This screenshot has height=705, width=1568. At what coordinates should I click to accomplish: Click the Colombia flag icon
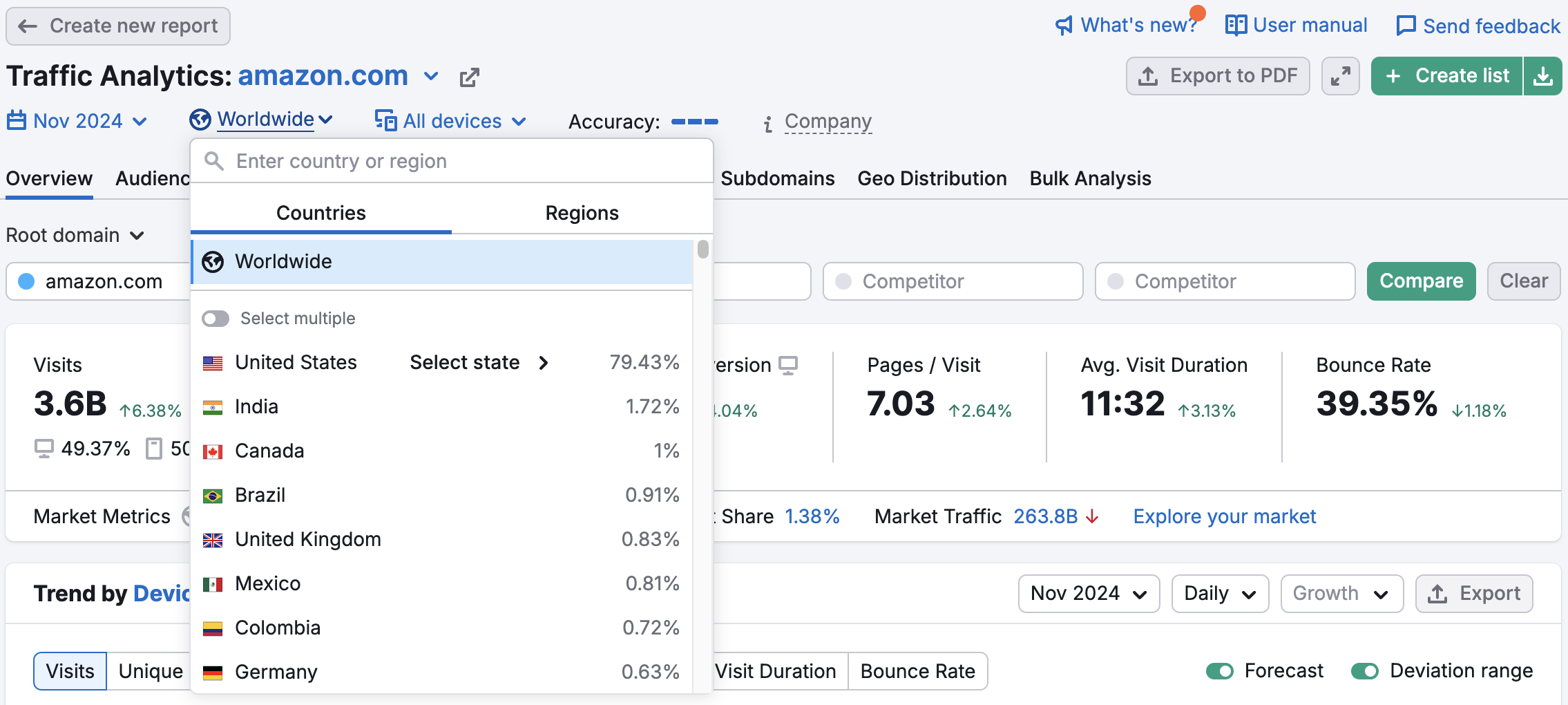(x=213, y=628)
